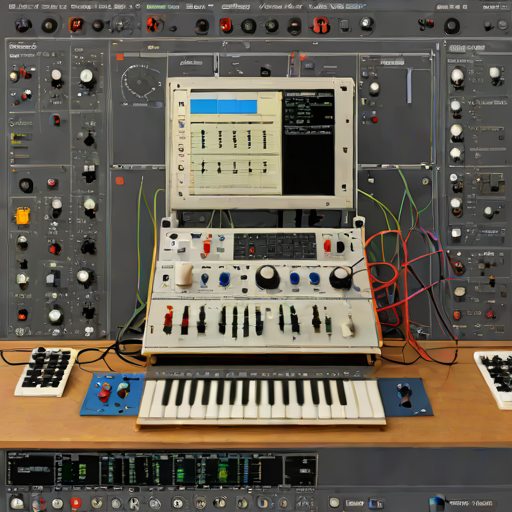Click the large black knob at synth's right end
The height and width of the screenshot is (512, 512).
(341, 278)
